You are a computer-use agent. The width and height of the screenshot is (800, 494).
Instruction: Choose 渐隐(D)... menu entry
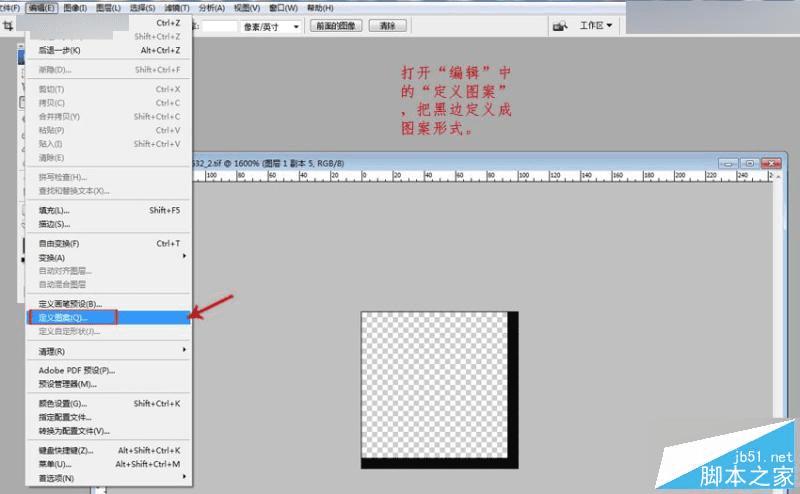tap(109, 69)
